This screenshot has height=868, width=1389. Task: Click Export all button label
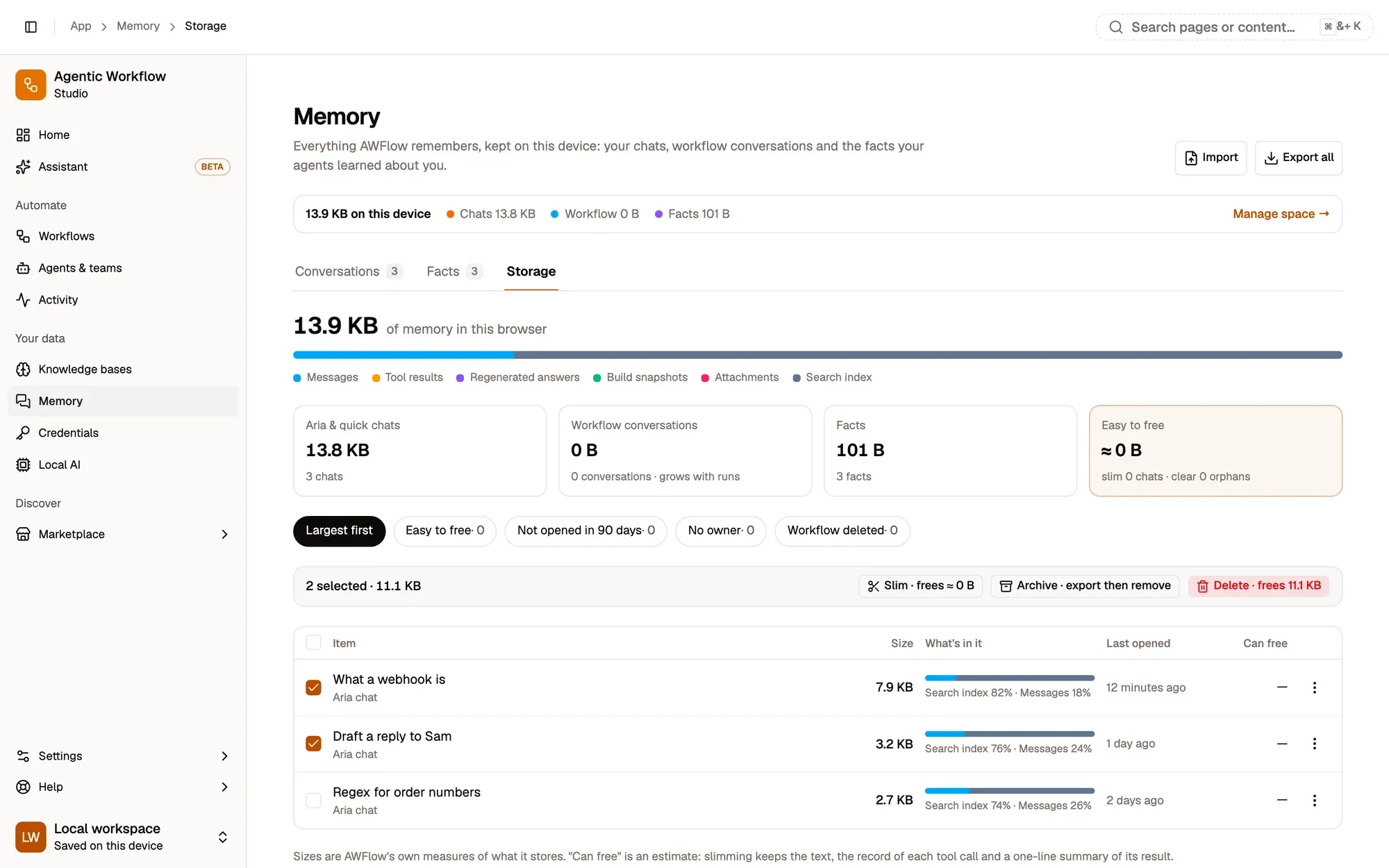[1308, 158]
